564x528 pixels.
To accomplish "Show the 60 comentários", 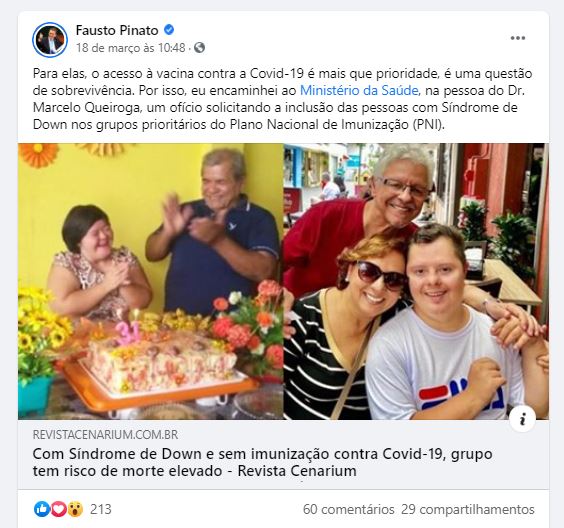I will [349, 509].
